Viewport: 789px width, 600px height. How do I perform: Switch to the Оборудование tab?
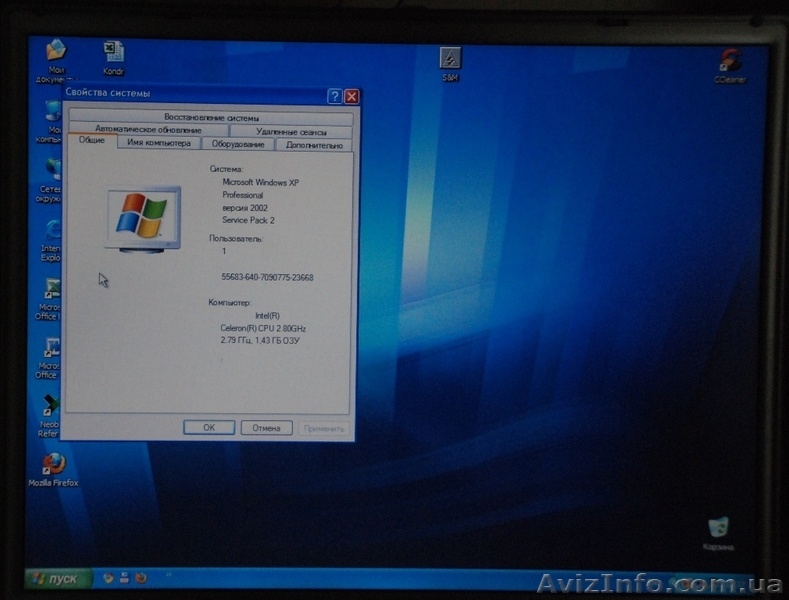pos(238,144)
